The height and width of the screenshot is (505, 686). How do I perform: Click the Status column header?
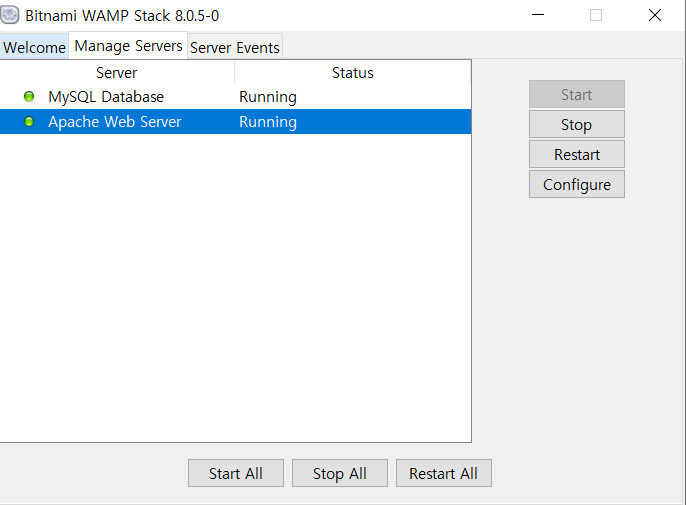pos(353,72)
